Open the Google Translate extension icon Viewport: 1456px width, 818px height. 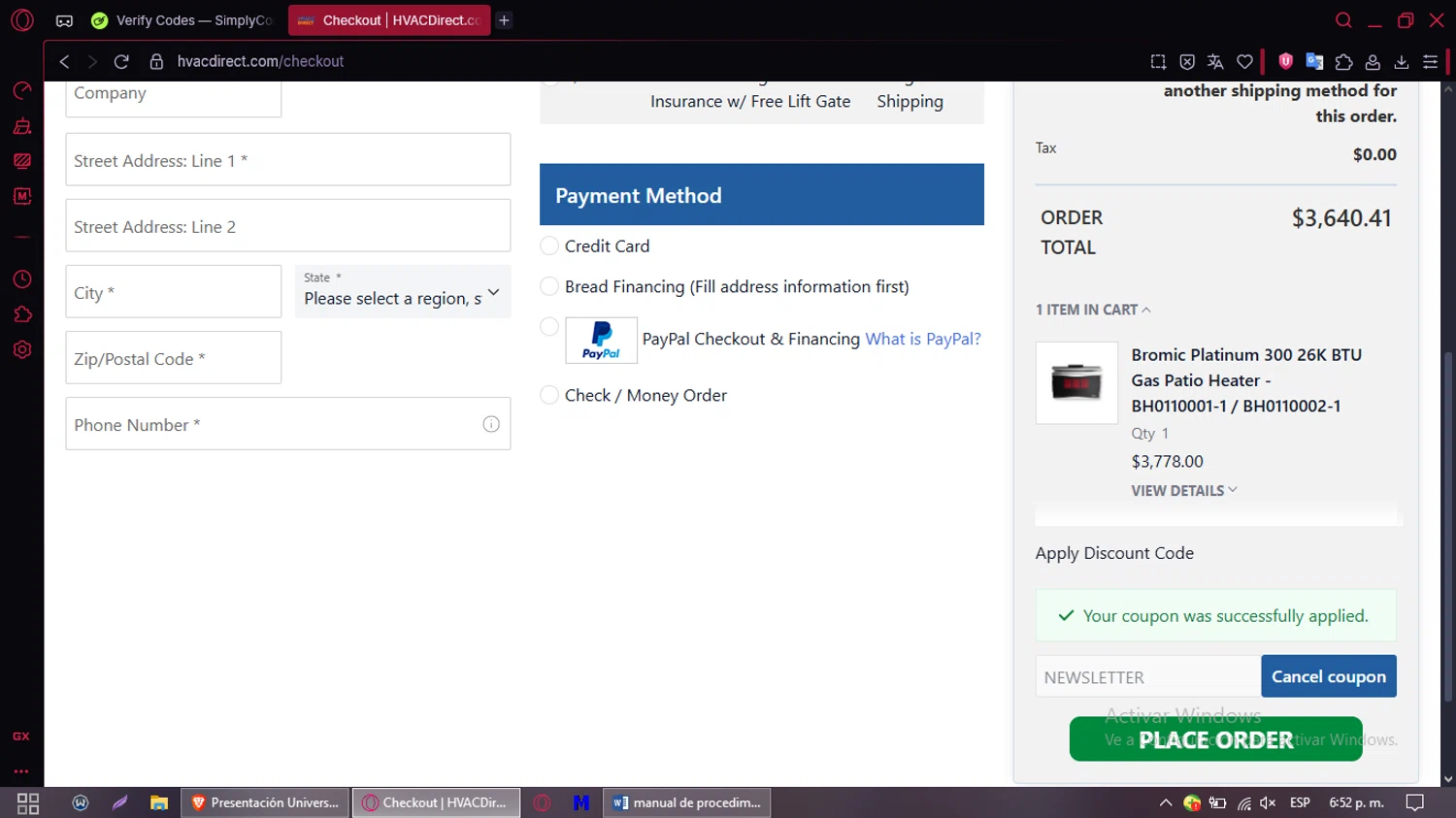tap(1314, 61)
